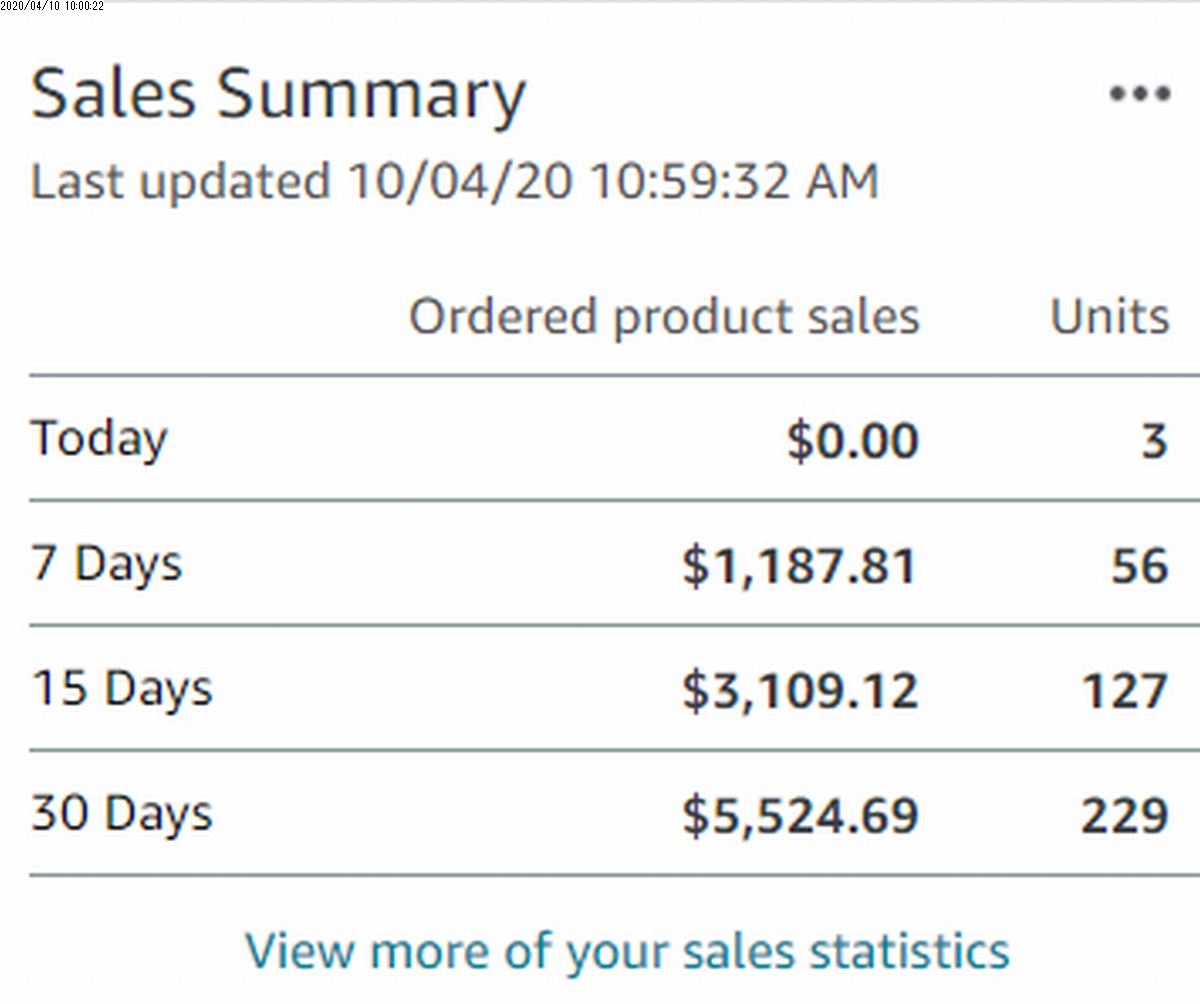The height and width of the screenshot is (1004, 1200).
Task: Click the 56 units value
Action: click(1139, 567)
